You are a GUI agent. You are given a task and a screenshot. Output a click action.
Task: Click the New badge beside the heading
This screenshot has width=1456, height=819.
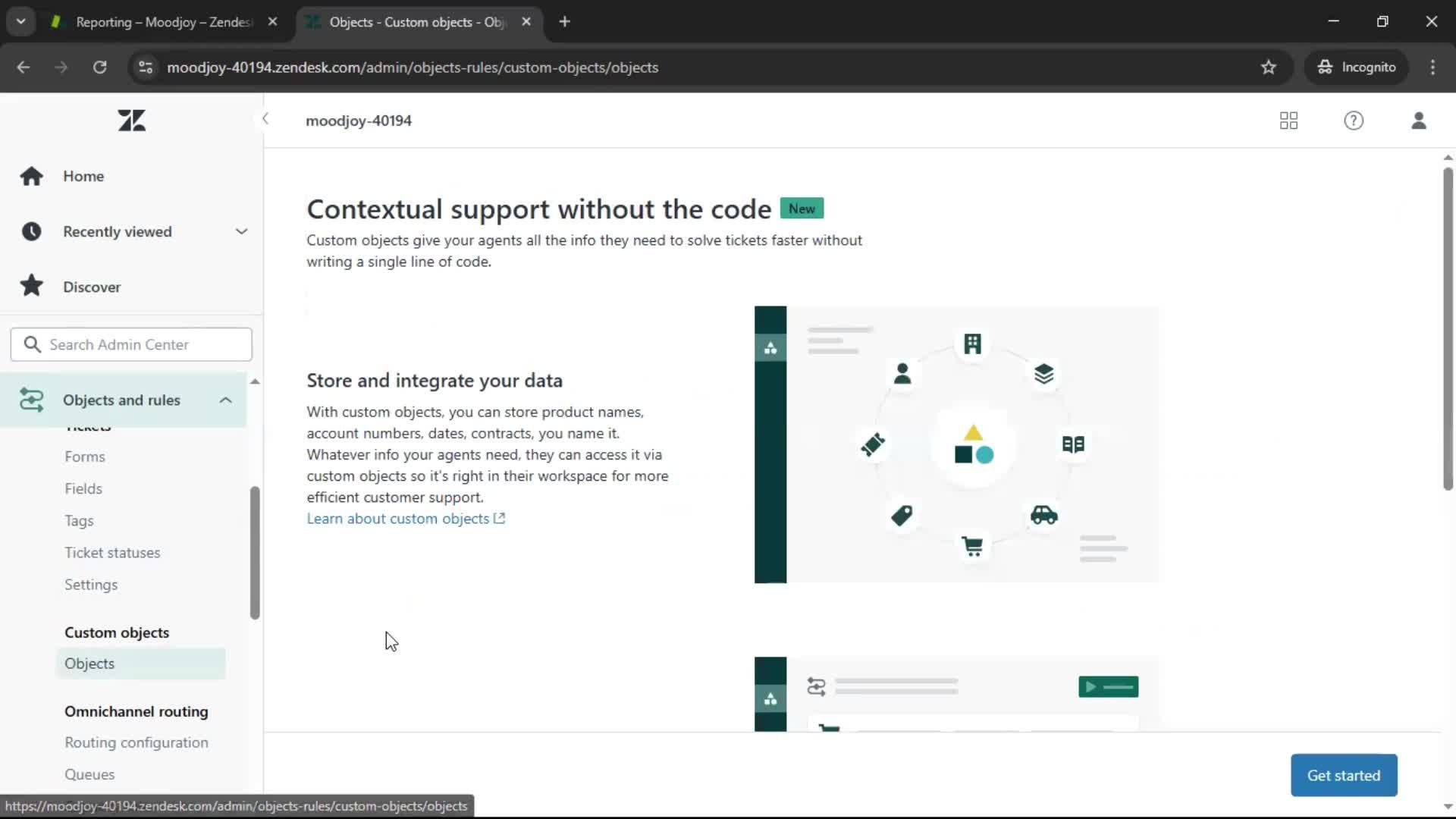(x=802, y=209)
